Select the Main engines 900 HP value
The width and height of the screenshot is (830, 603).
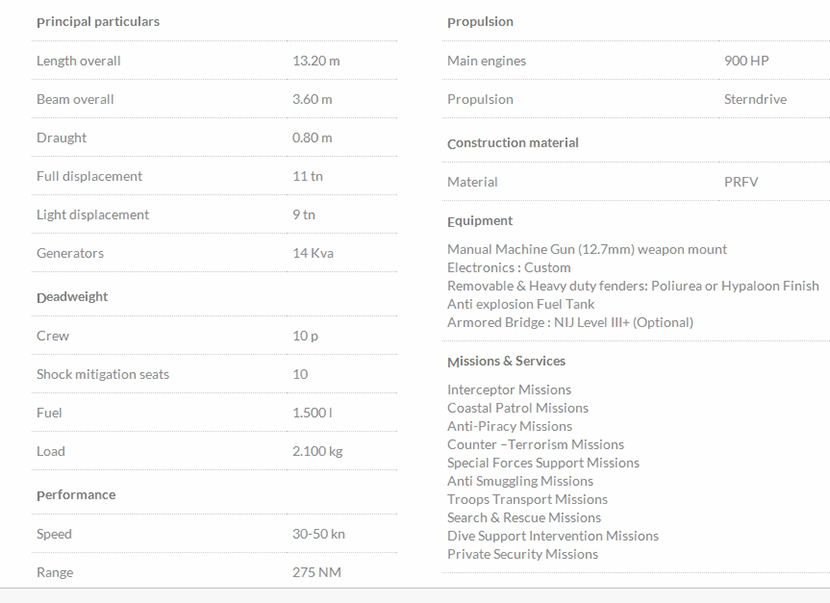746,61
